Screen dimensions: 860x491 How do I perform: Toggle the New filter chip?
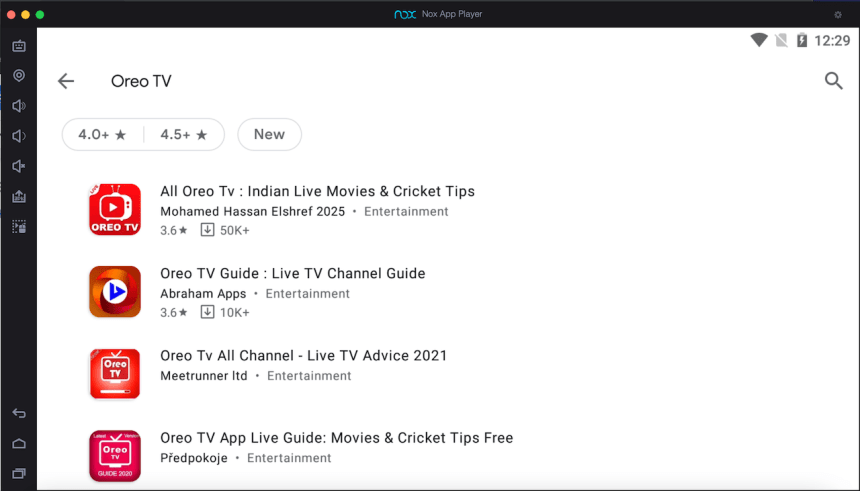coord(269,134)
